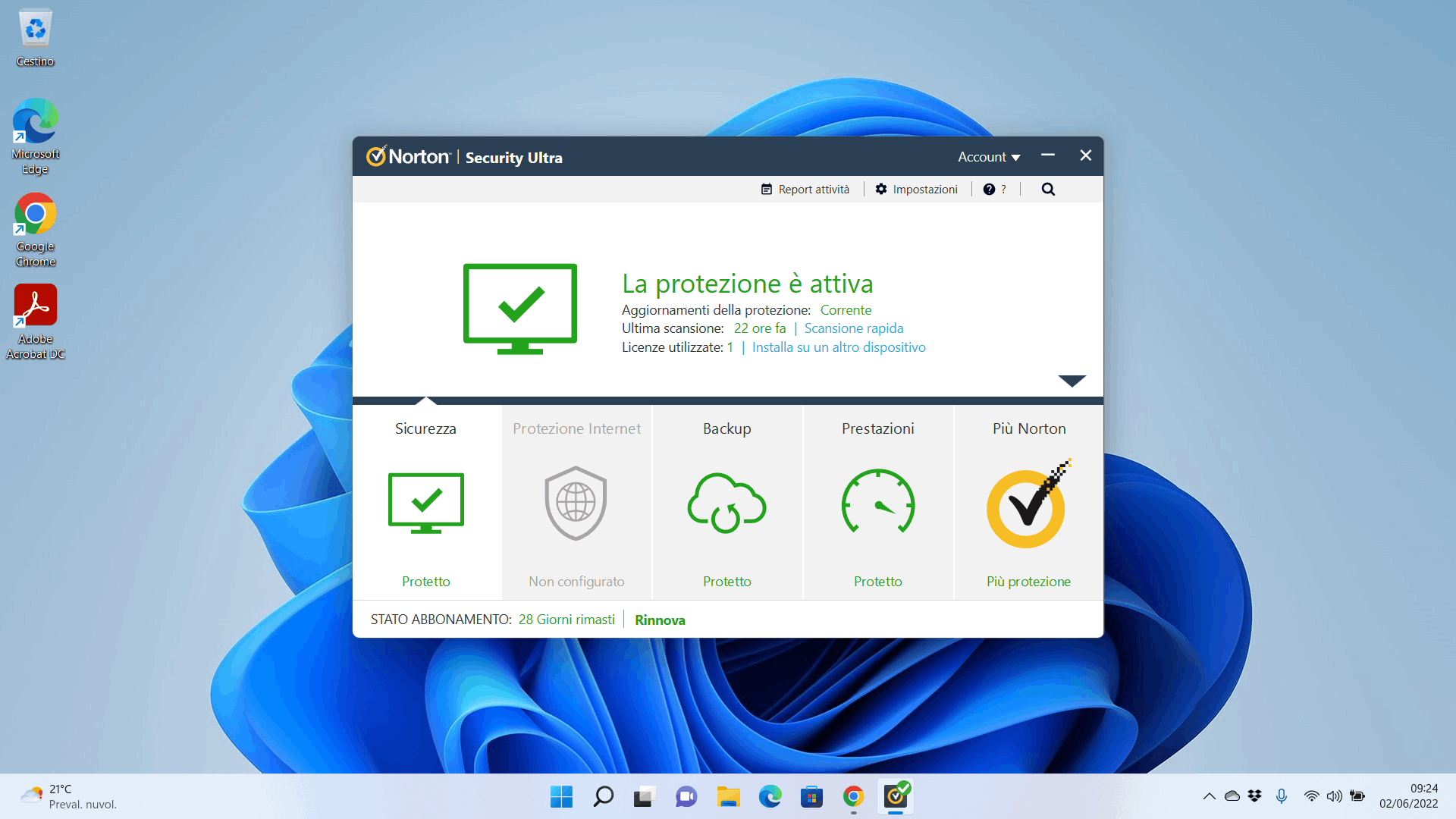Click the 28 Giorni rimasti text
The image size is (1456, 819).
(566, 620)
